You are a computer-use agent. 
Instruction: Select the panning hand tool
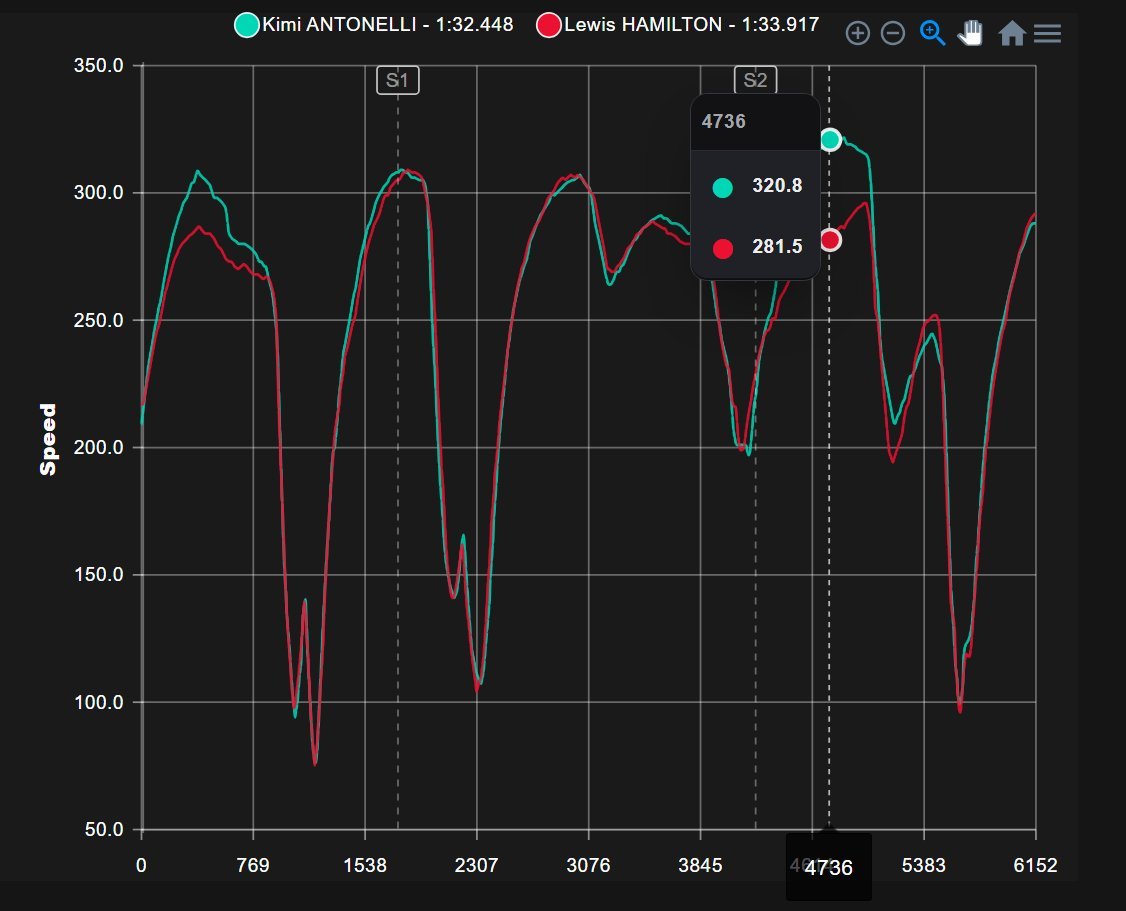click(x=970, y=33)
